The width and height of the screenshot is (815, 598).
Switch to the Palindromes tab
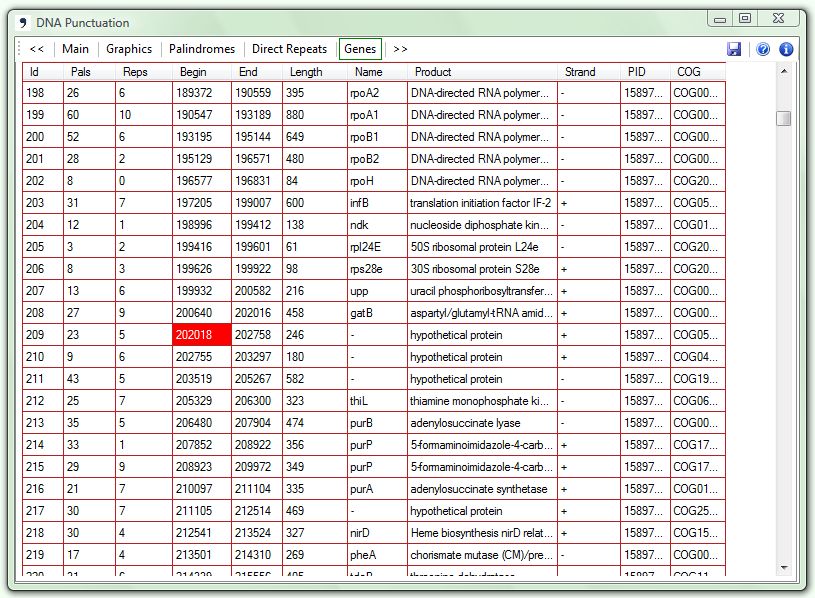202,49
